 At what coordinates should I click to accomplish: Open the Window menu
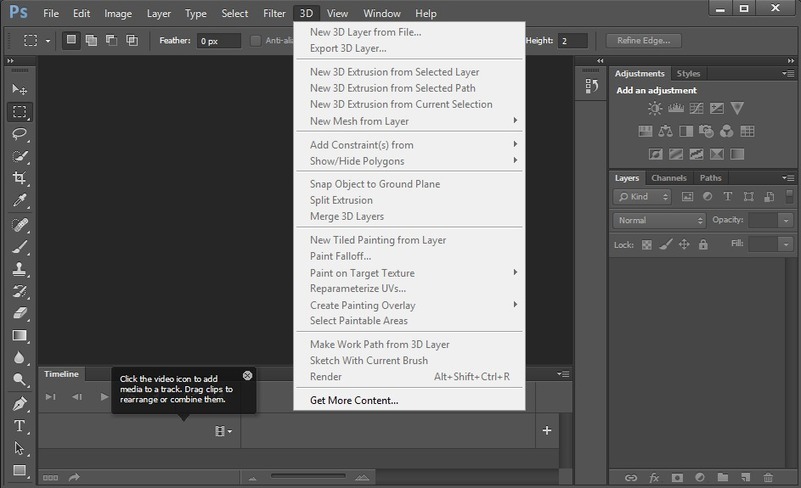pos(382,13)
